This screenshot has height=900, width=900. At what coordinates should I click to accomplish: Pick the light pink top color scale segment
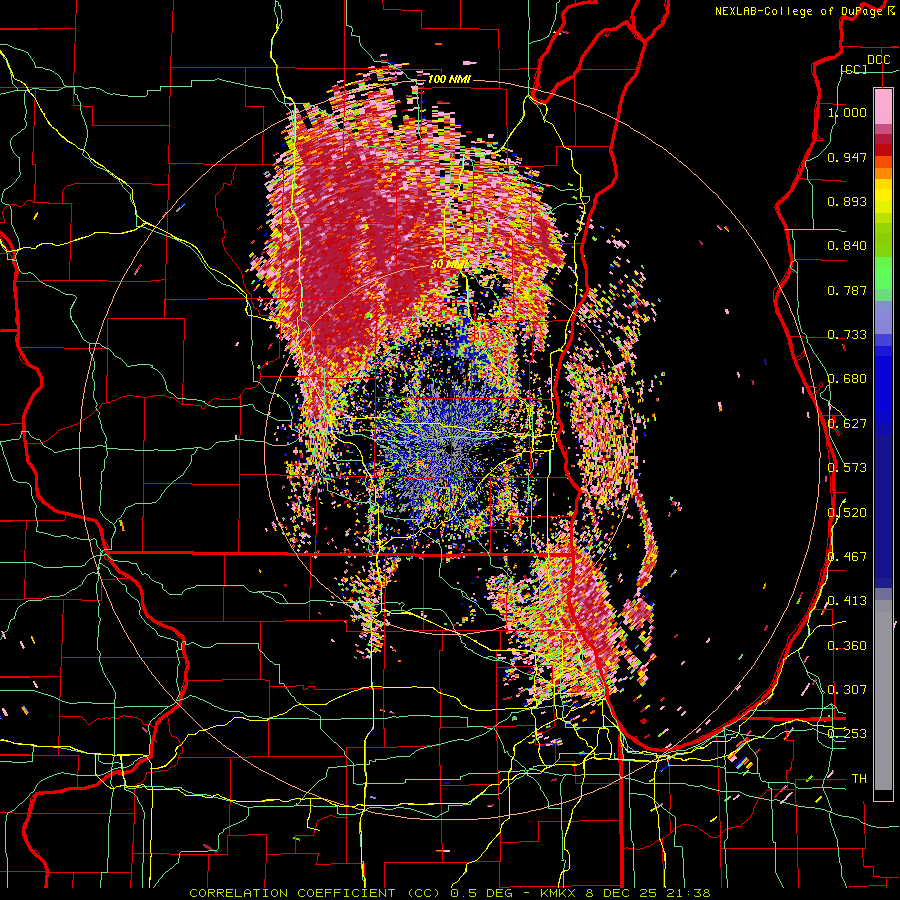coord(883,107)
